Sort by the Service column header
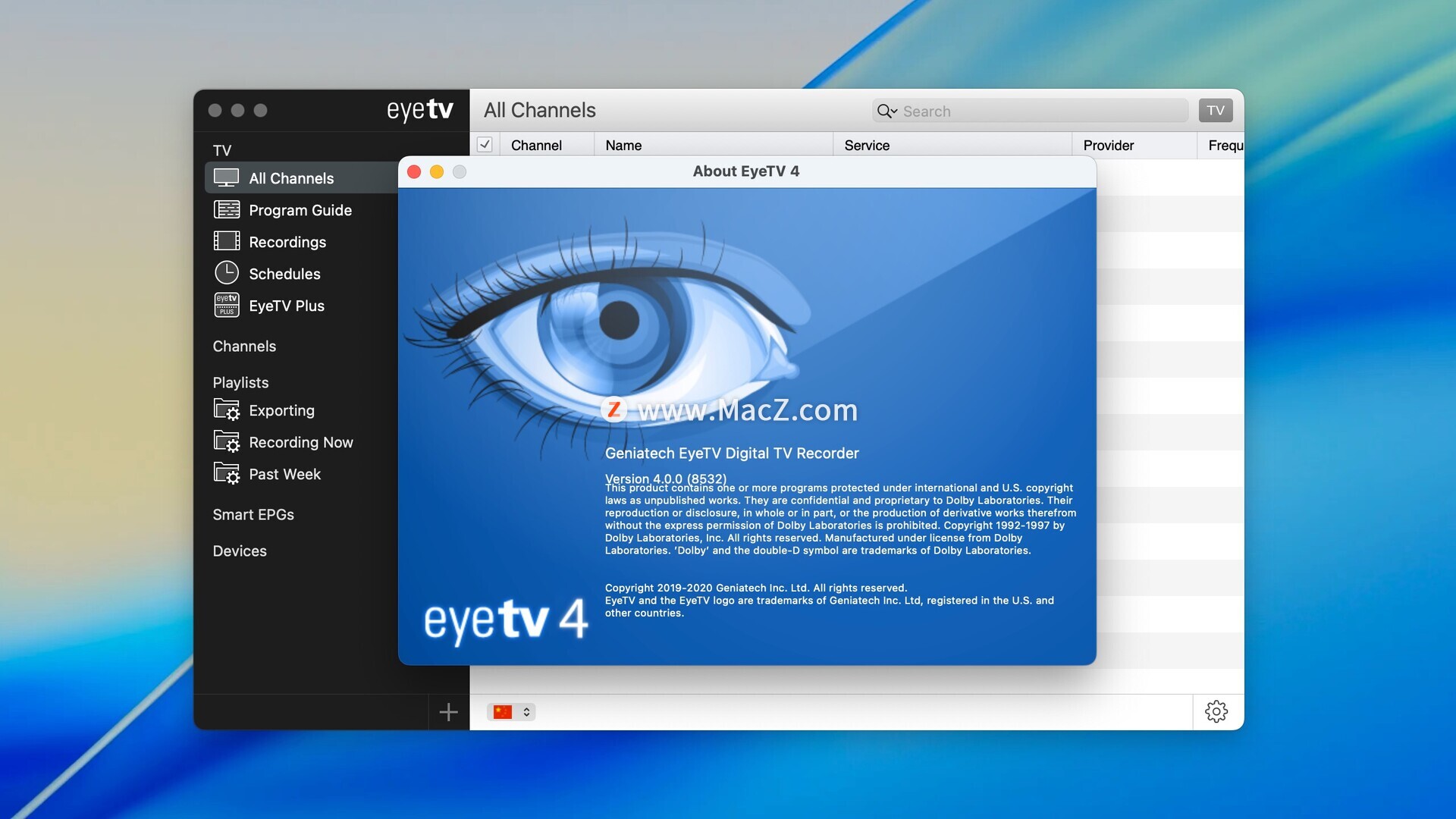Screen dimensions: 1456x819 point(867,146)
